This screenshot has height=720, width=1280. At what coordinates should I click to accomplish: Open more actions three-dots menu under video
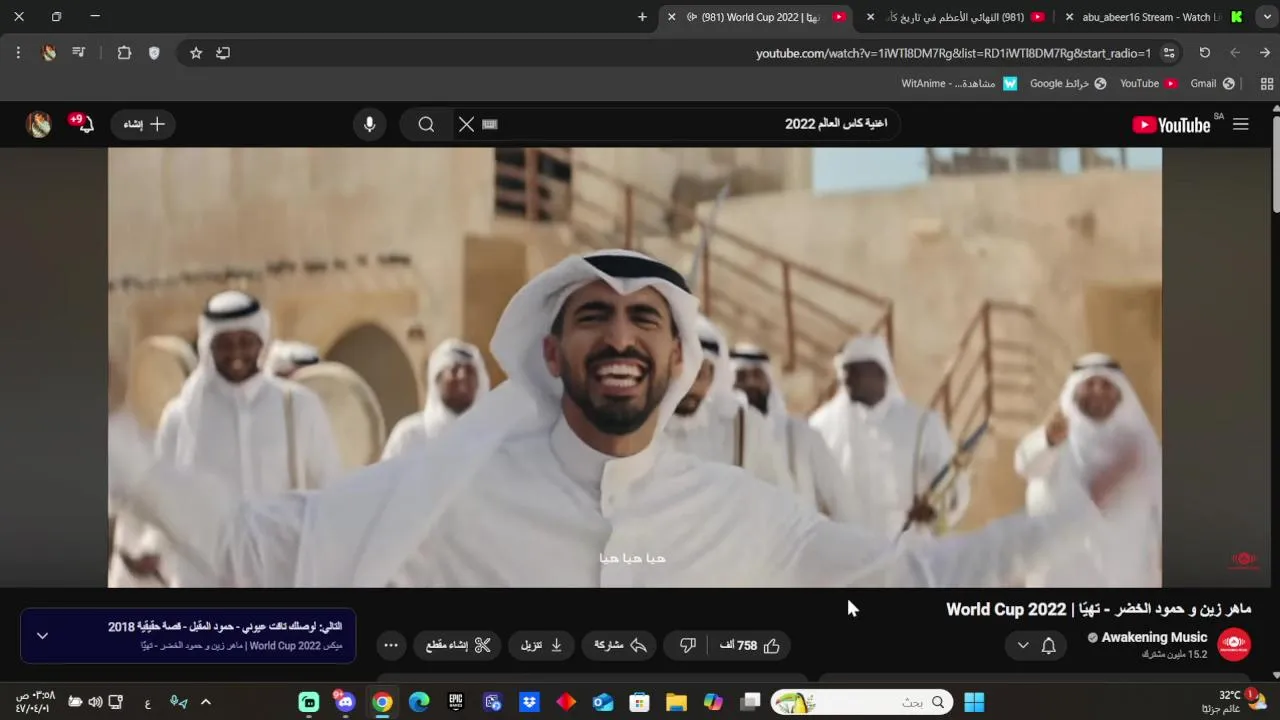(x=391, y=645)
